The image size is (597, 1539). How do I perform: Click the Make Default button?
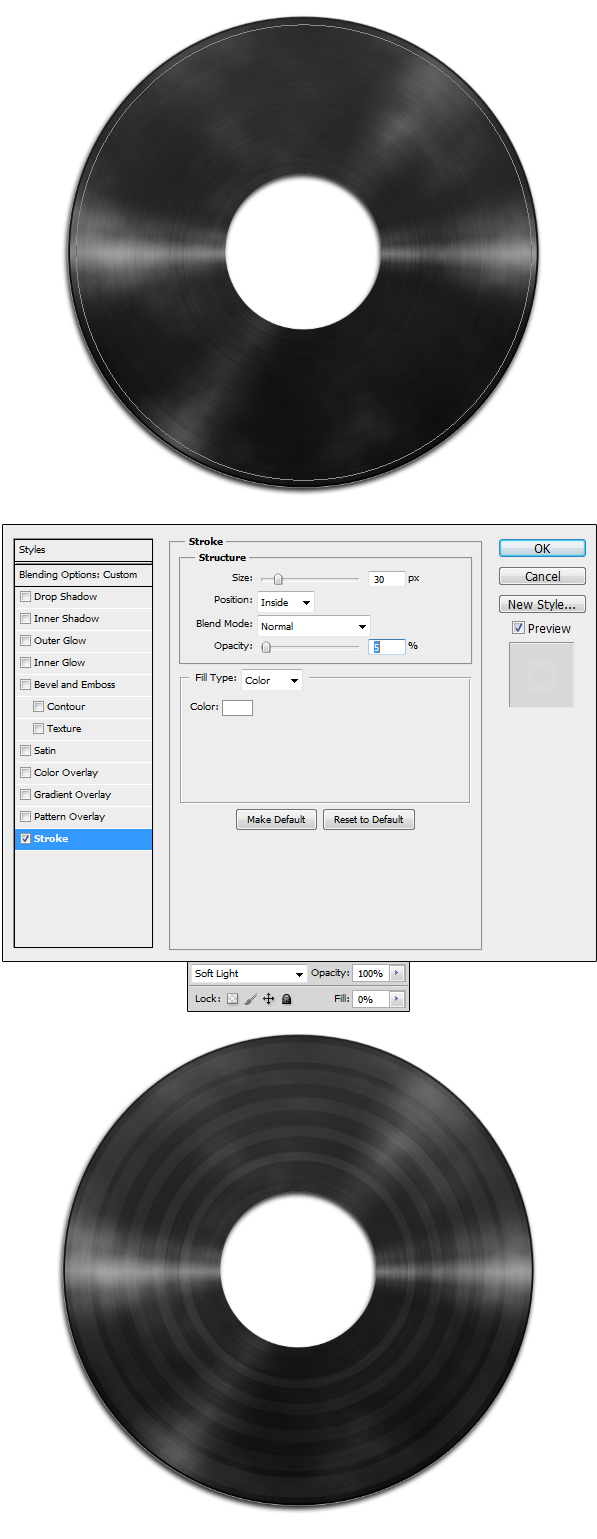pos(276,820)
